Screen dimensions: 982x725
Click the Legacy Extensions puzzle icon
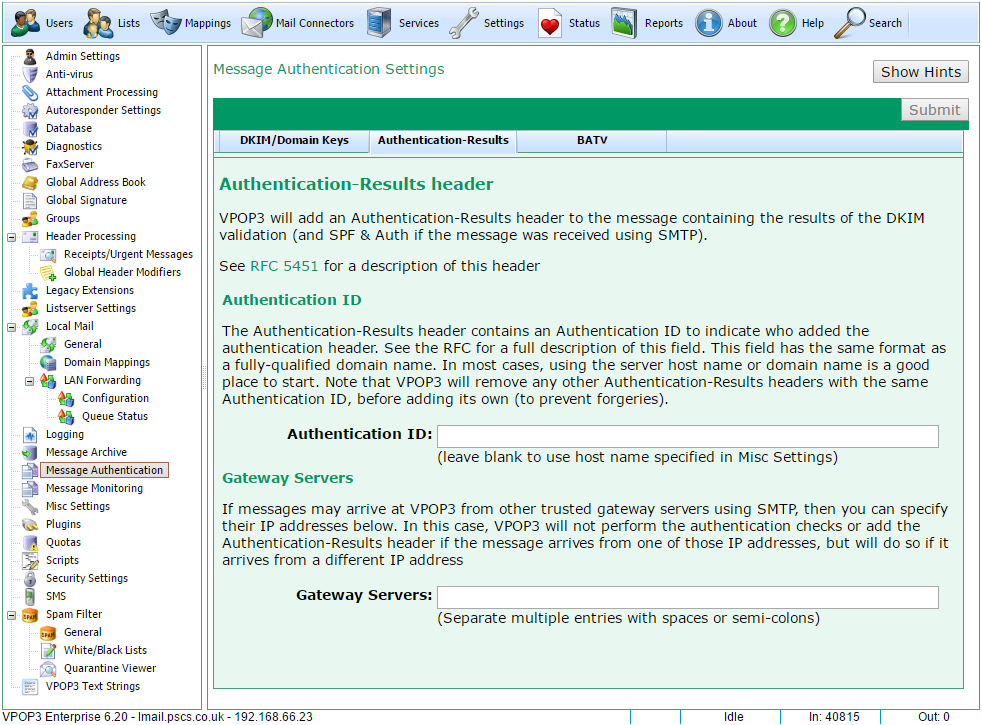pos(30,291)
